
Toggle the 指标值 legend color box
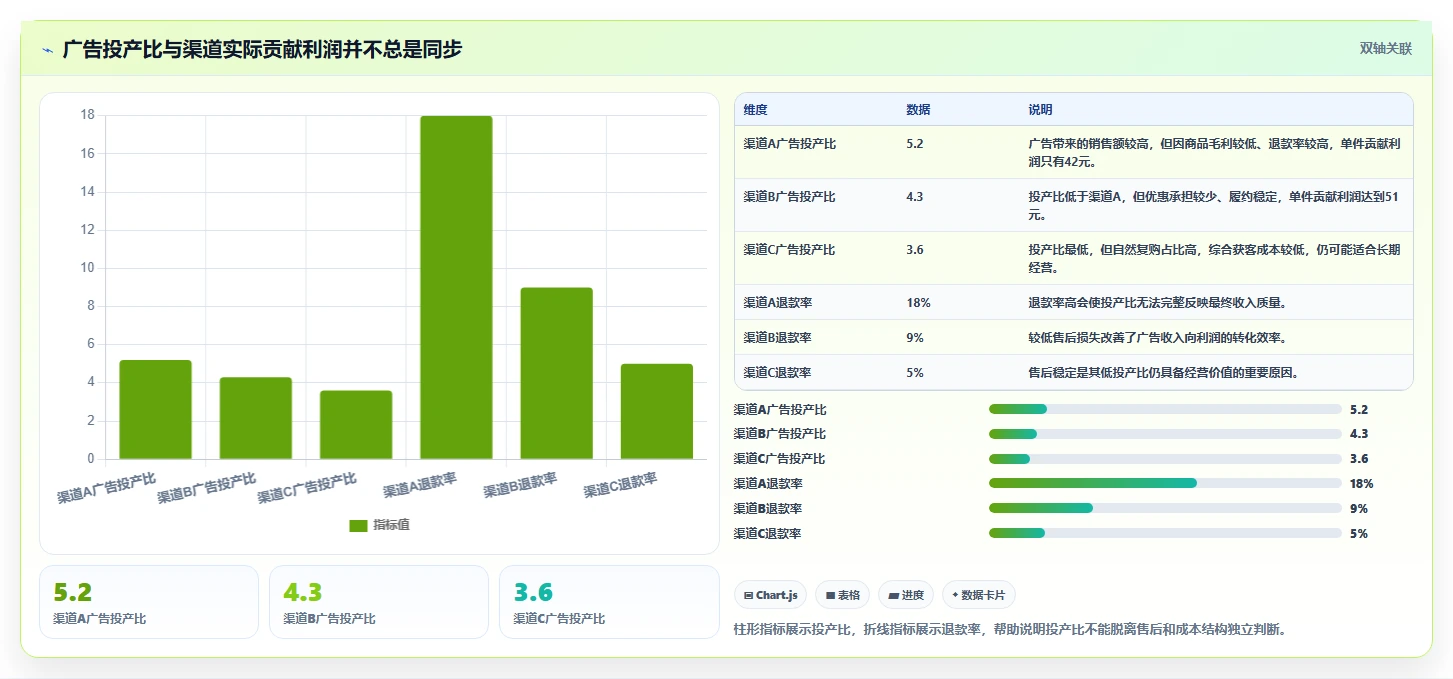358,526
